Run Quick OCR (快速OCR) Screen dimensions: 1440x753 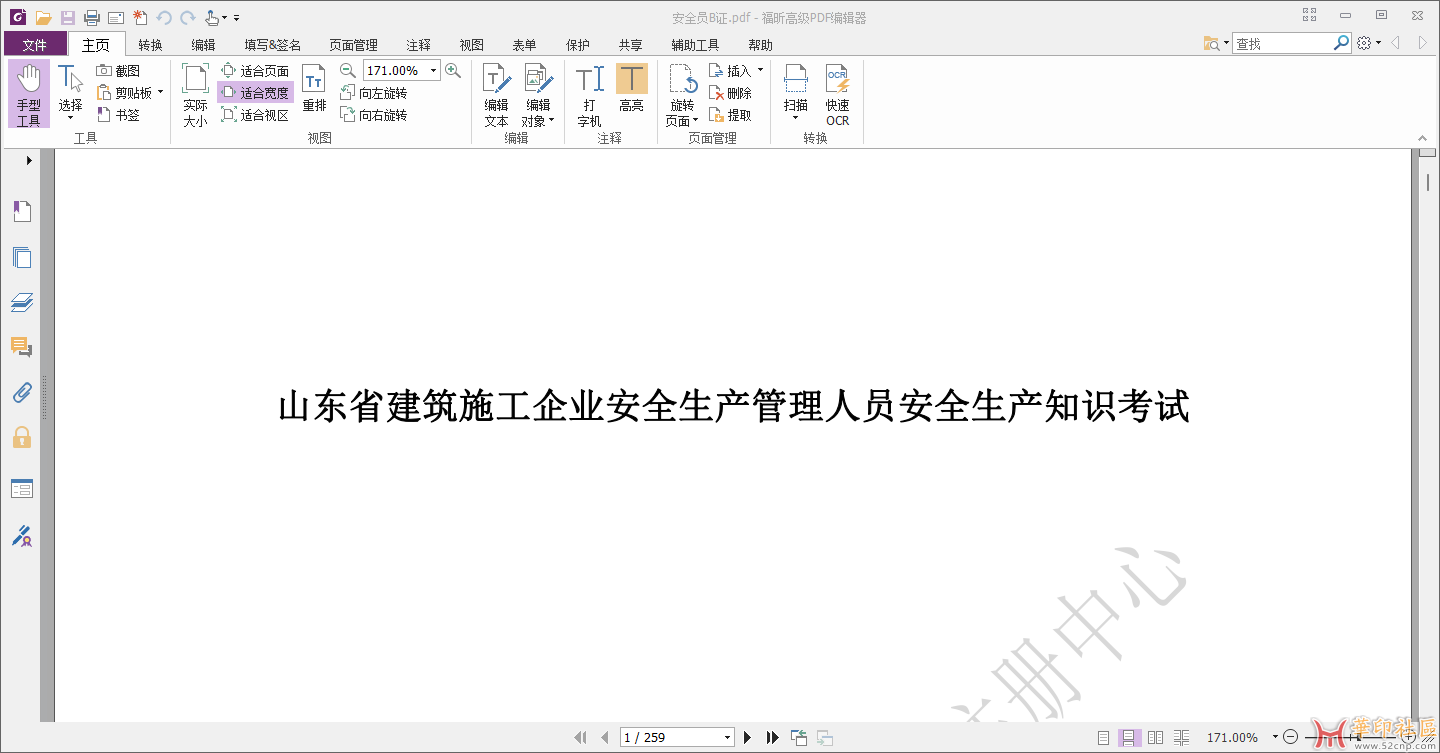tap(837, 94)
